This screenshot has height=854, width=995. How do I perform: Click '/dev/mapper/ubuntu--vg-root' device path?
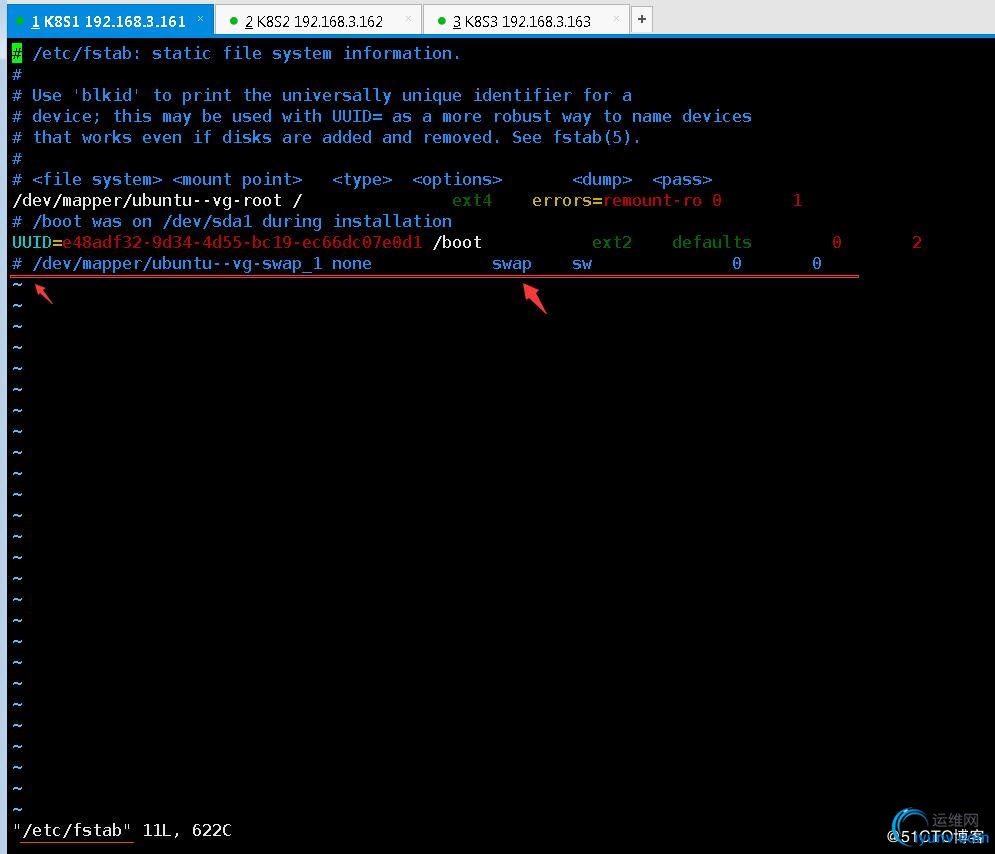click(147, 200)
